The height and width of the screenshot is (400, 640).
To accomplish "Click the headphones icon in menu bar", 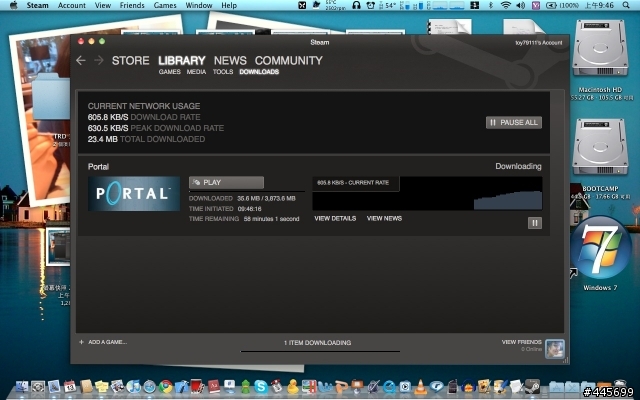I will [356, 5].
